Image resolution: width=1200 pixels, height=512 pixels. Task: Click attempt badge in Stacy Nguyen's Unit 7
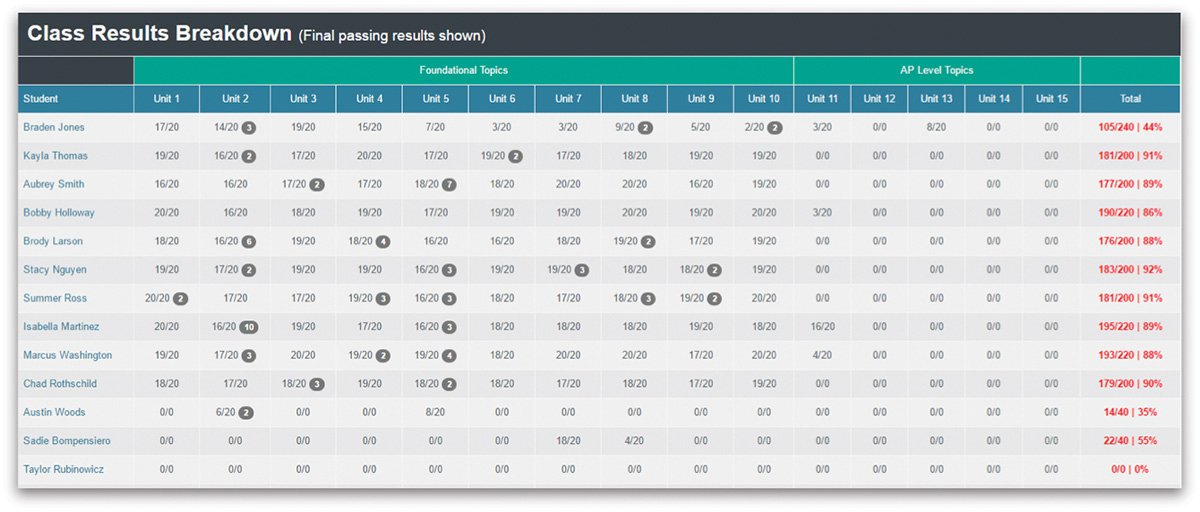(x=582, y=270)
